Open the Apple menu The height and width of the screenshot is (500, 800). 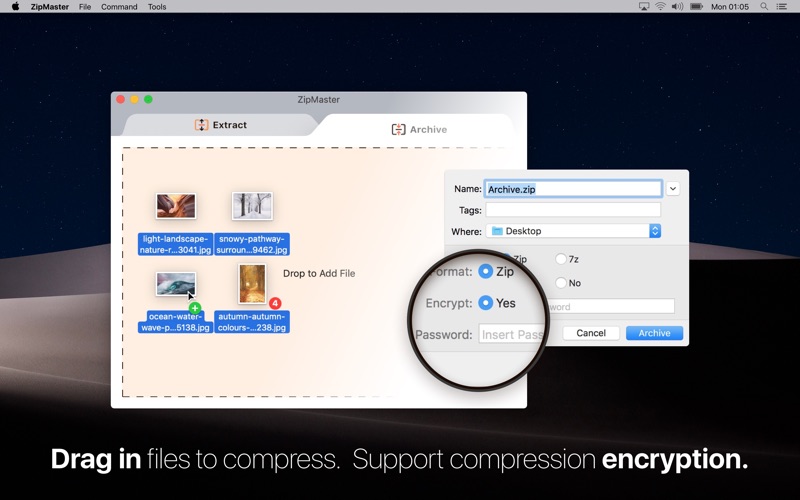click(x=15, y=7)
